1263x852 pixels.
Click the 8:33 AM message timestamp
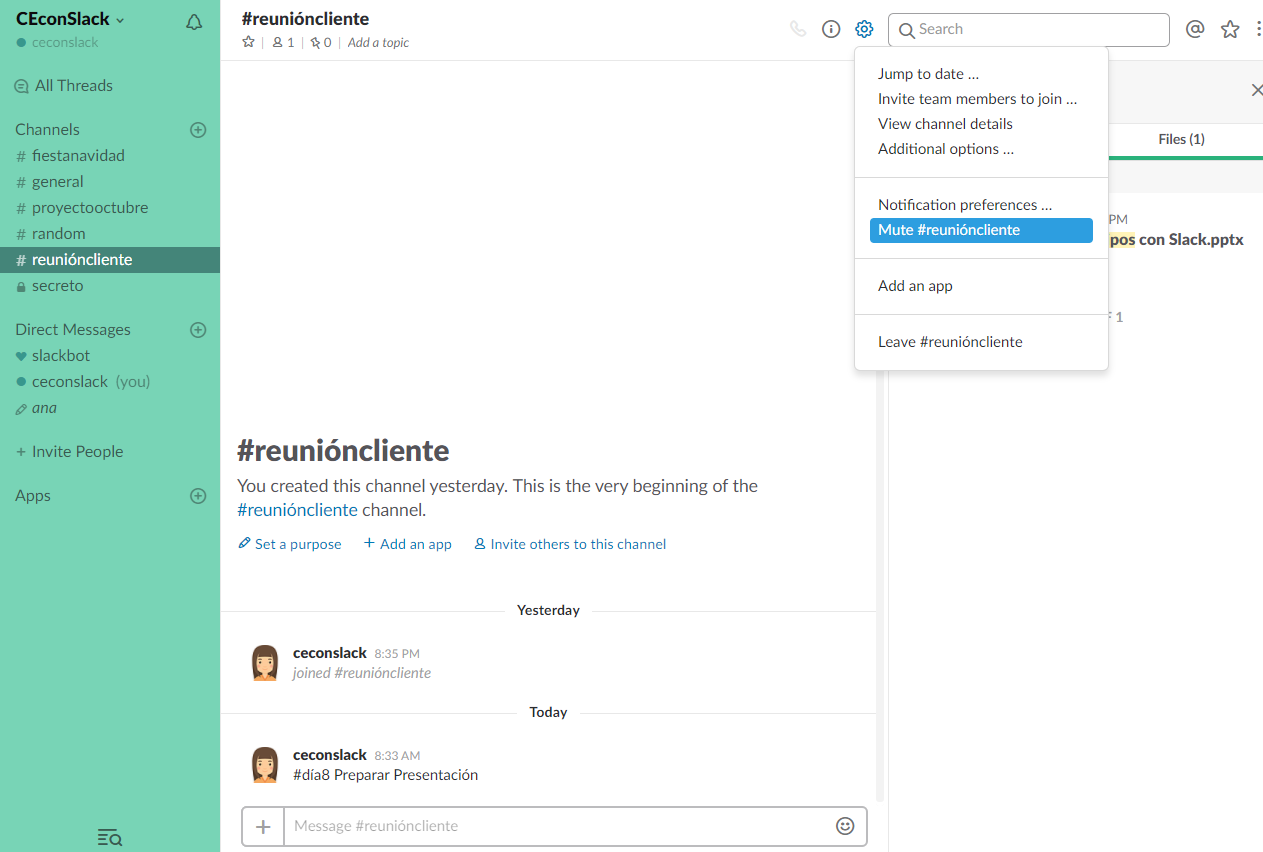[397, 756]
